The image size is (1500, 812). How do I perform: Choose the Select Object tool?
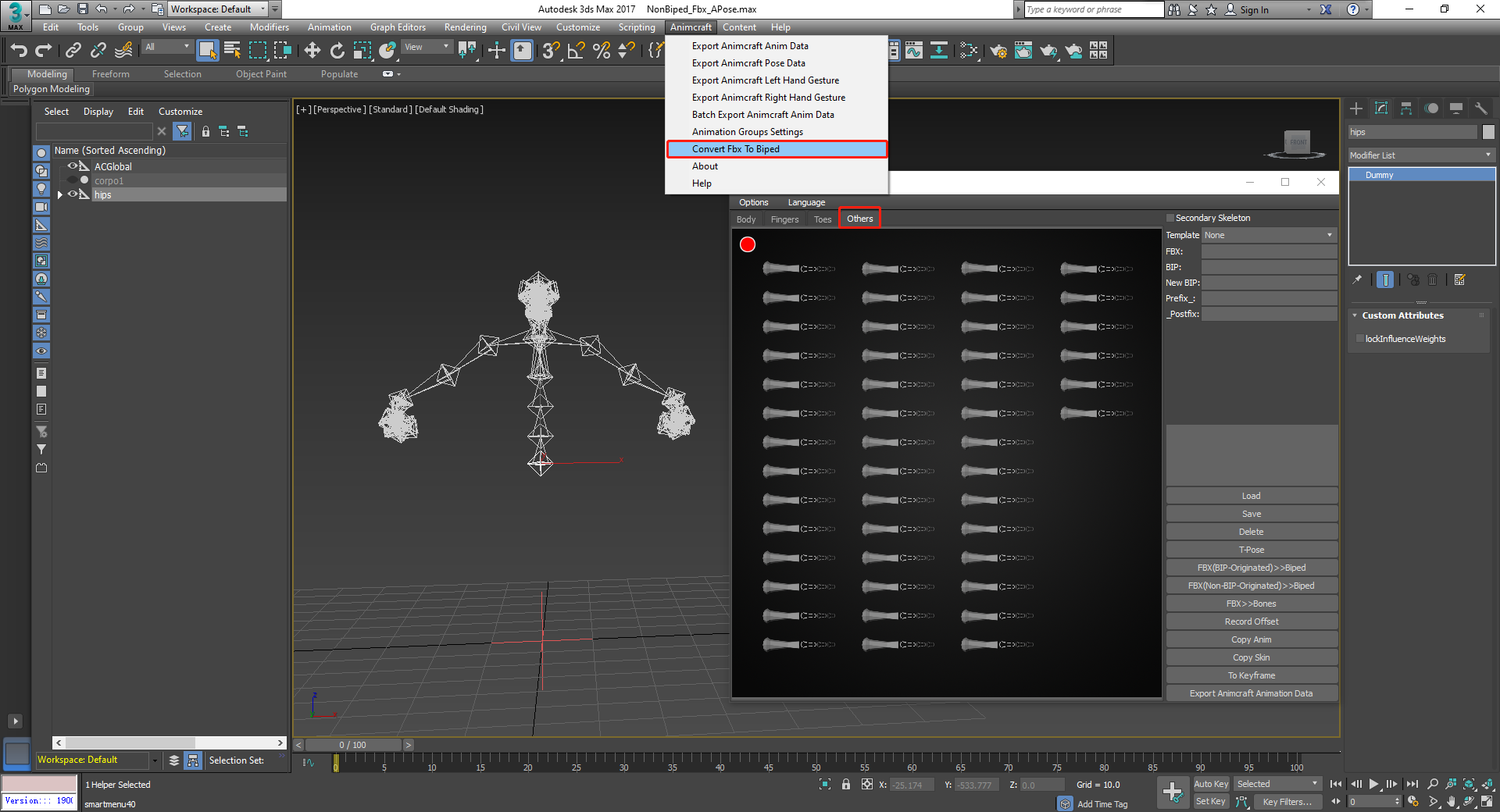pyautogui.click(x=208, y=51)
